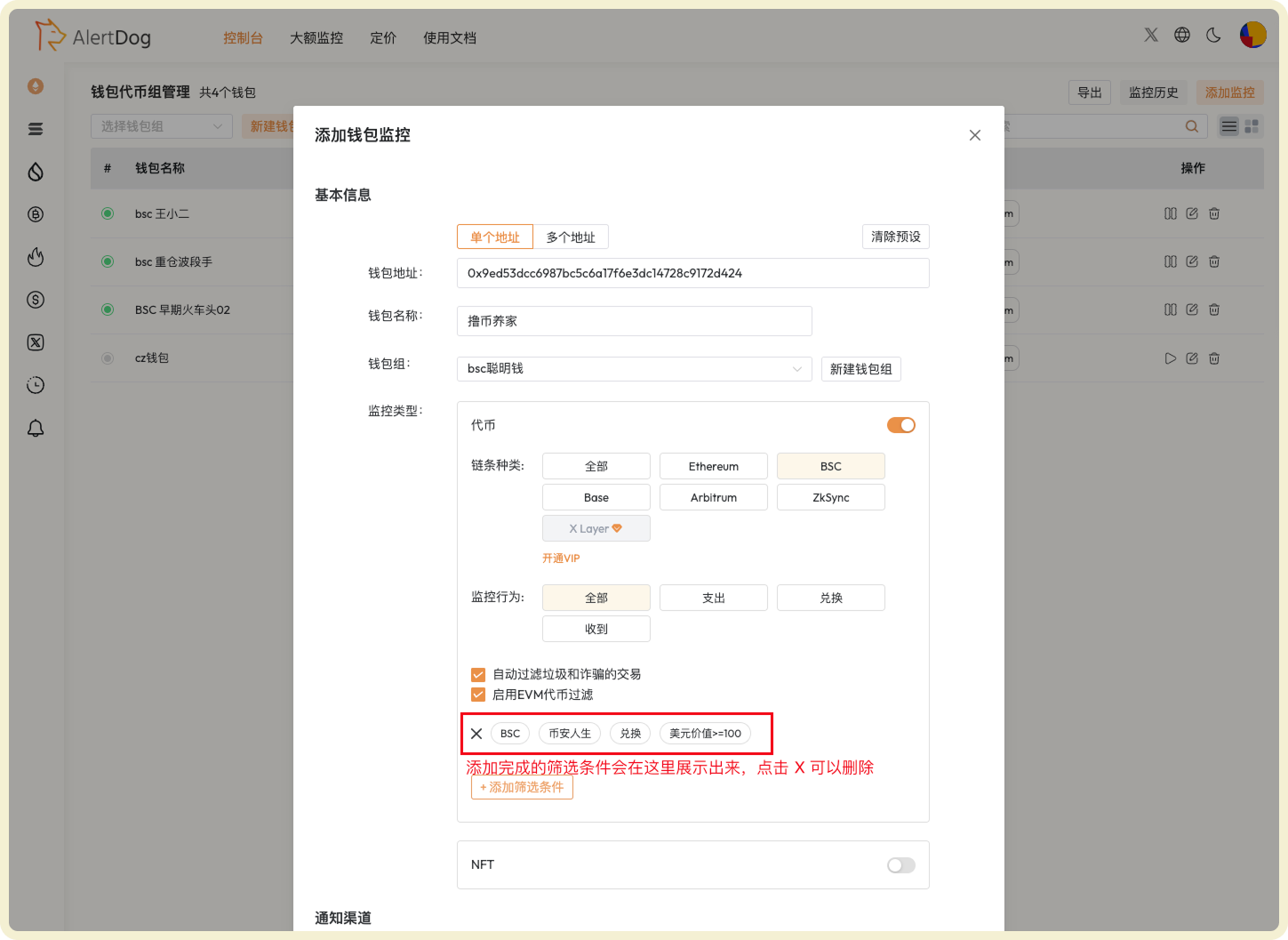The image size is (1288, 940).
Task: Uncheck 自动过滤垃圾和诈骗的交易
Action: click(478, 674)
